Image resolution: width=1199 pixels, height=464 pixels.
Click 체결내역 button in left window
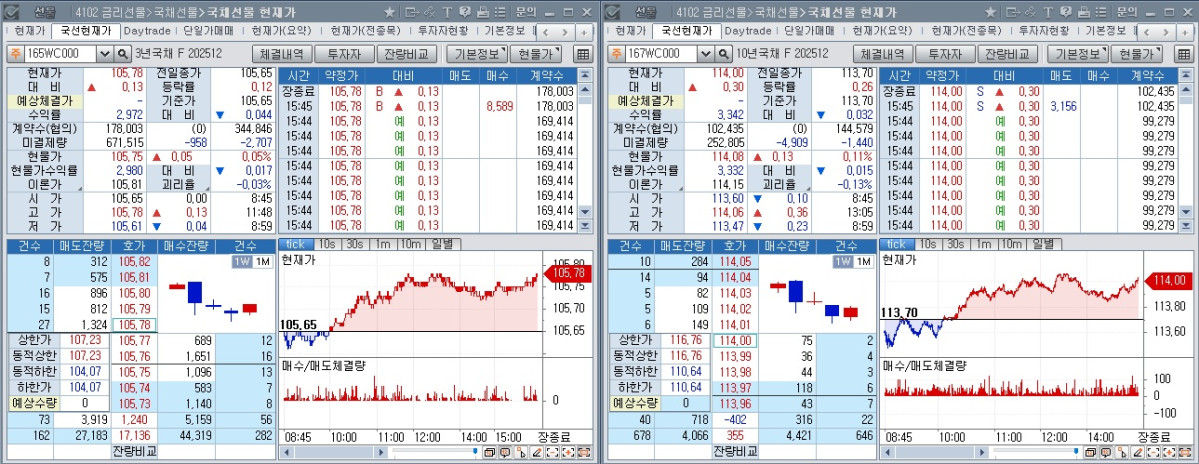pyautogui.click(x=282, y=54)
